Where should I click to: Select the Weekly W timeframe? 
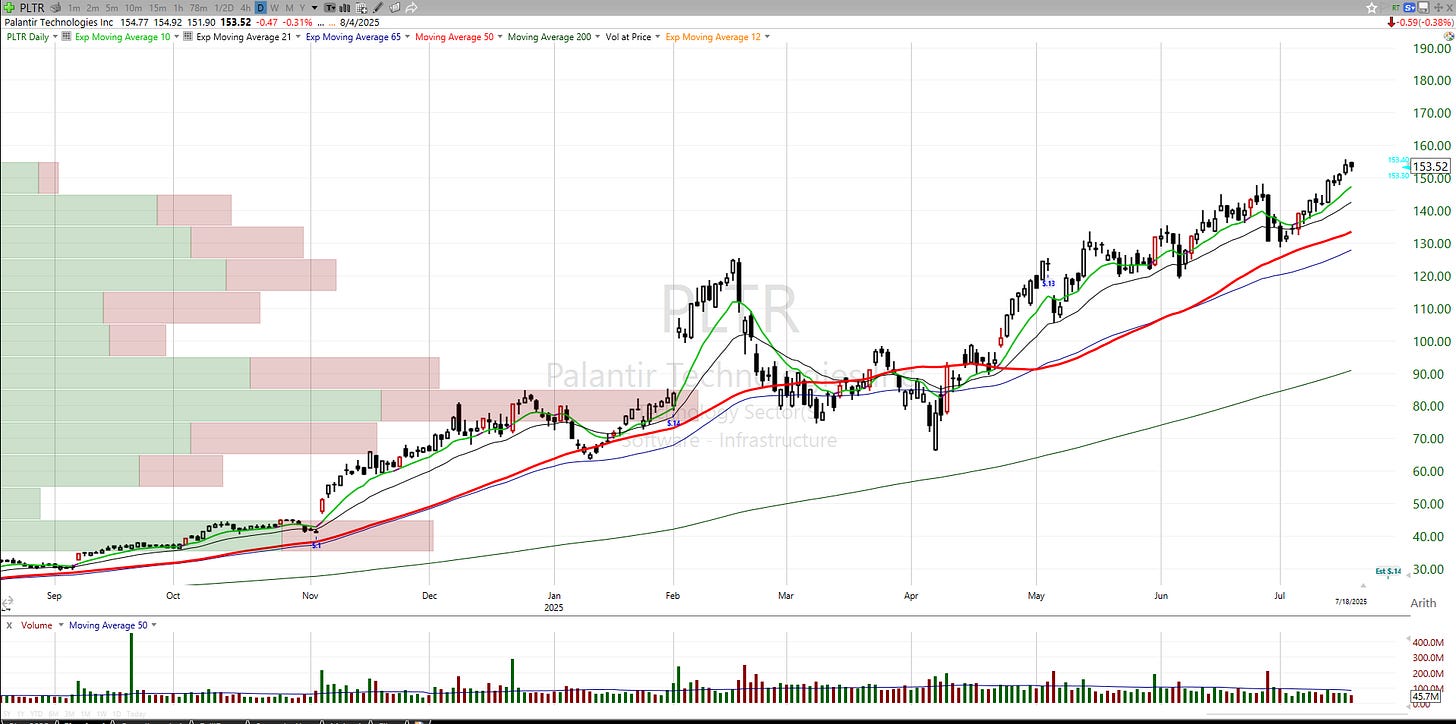275,7
